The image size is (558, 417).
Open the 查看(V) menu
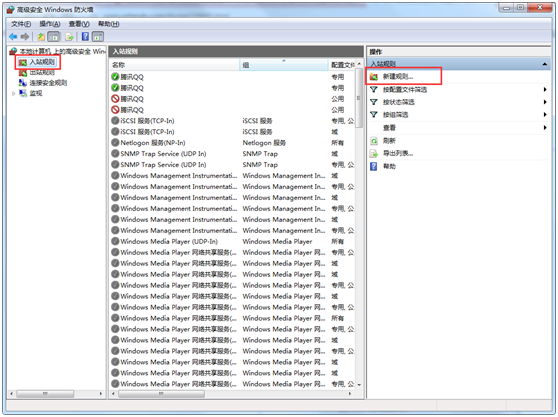(79, 24)
